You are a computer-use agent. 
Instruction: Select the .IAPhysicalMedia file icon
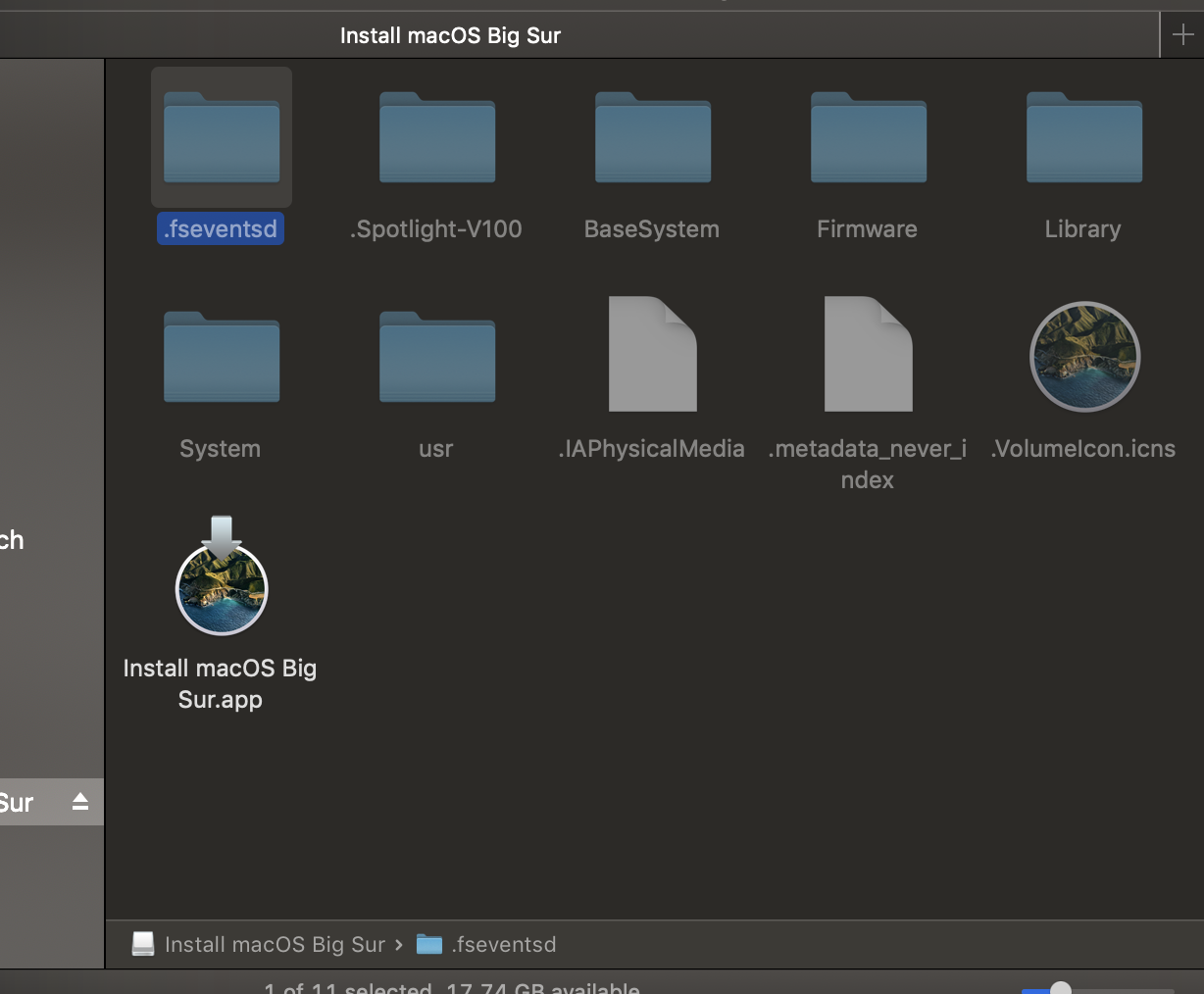(653, 354)
